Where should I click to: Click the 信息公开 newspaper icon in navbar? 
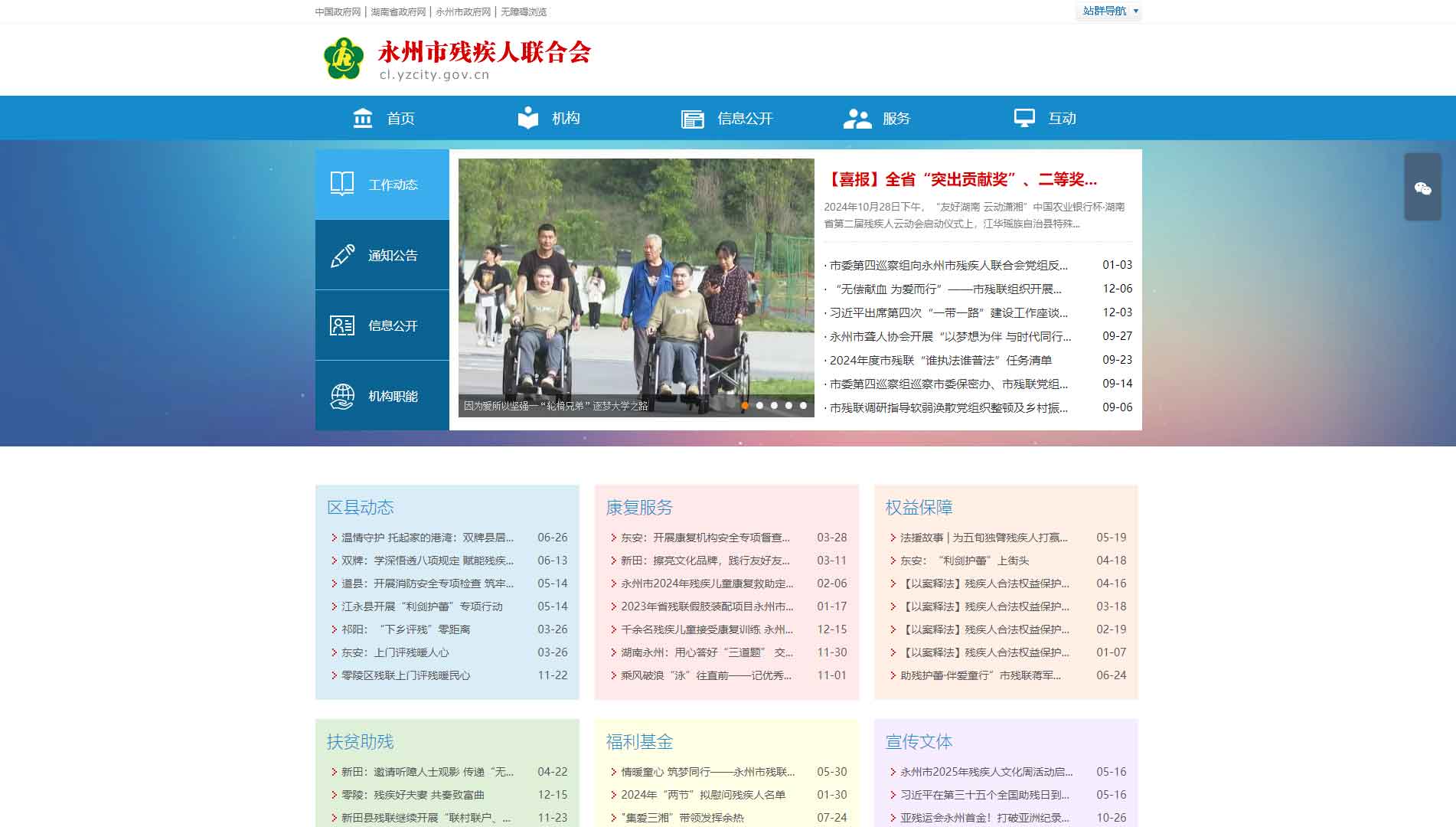(693, 119)
